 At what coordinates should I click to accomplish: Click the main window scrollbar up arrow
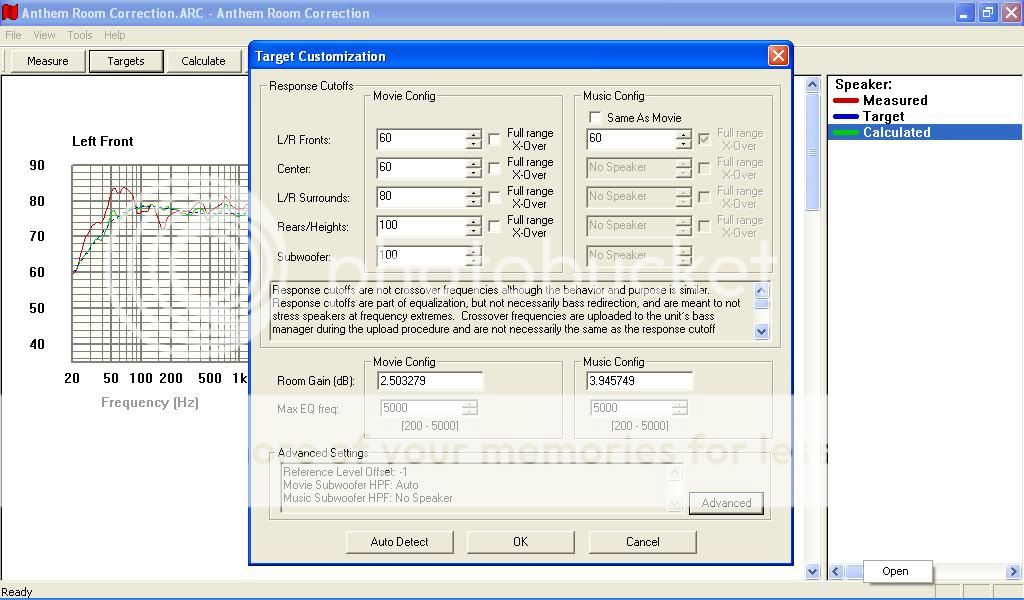[812, 84]
